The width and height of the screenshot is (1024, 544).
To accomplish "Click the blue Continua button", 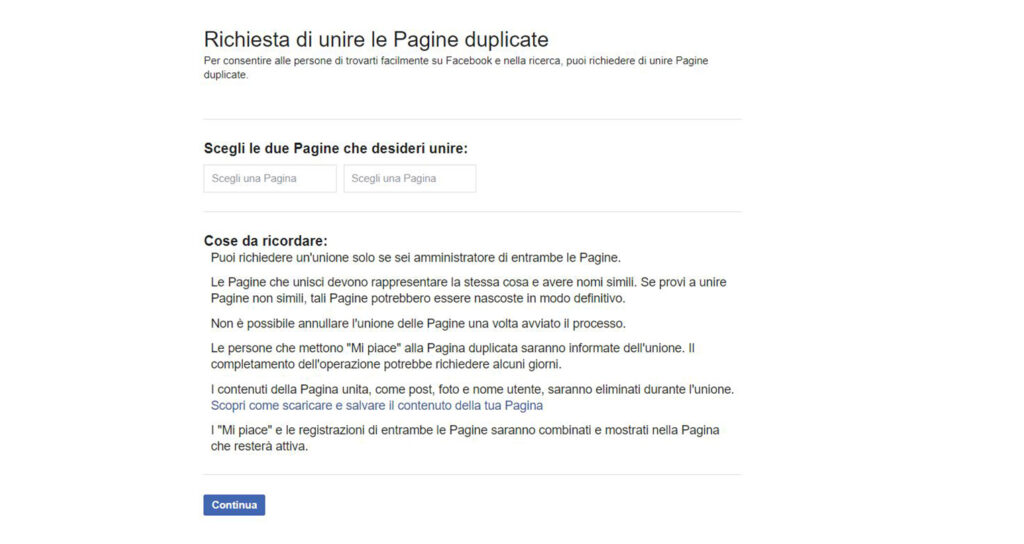I will pos(234,505).
